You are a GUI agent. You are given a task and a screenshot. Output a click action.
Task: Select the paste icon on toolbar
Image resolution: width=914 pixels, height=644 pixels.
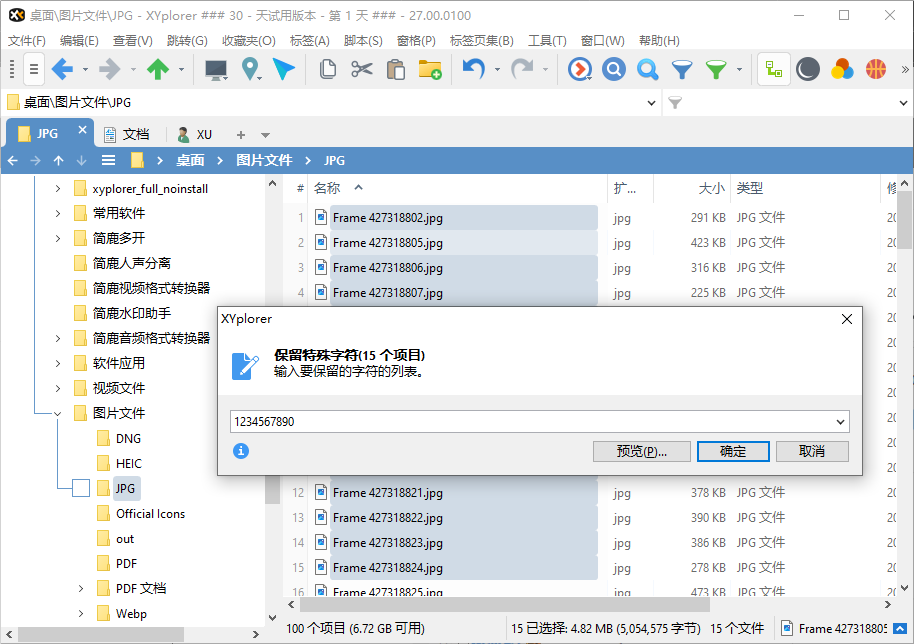pos(394,69)
